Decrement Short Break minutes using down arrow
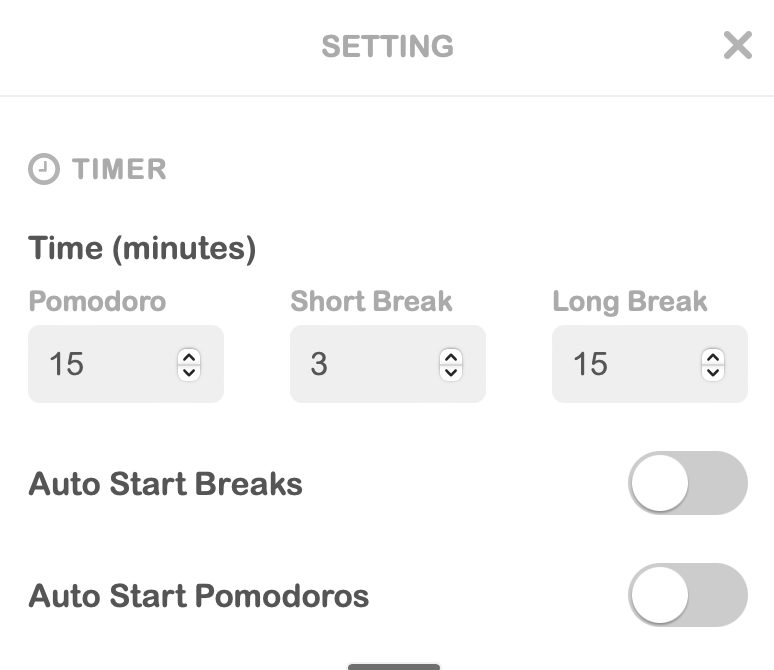Image resolution: width=774 pixels, height=670 pixels. point(451,372)
